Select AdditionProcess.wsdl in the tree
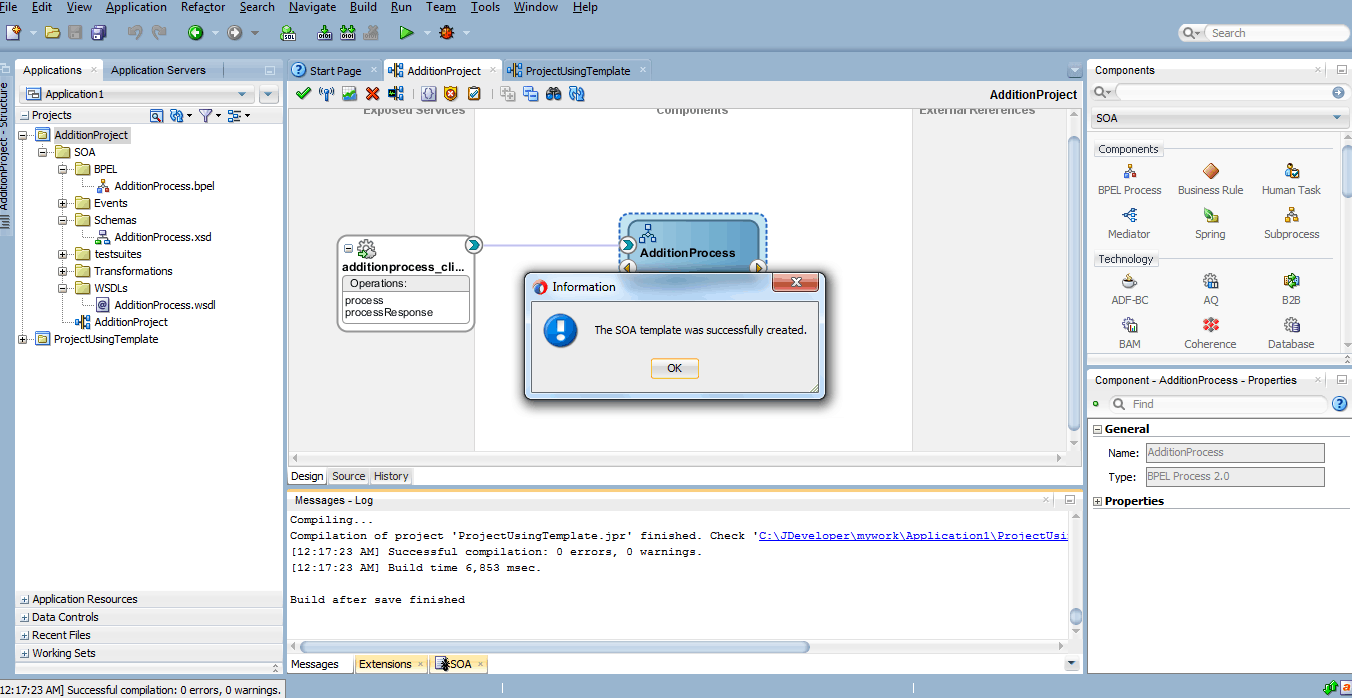The width and height of the screenshot is (1352, 698). 165,305
